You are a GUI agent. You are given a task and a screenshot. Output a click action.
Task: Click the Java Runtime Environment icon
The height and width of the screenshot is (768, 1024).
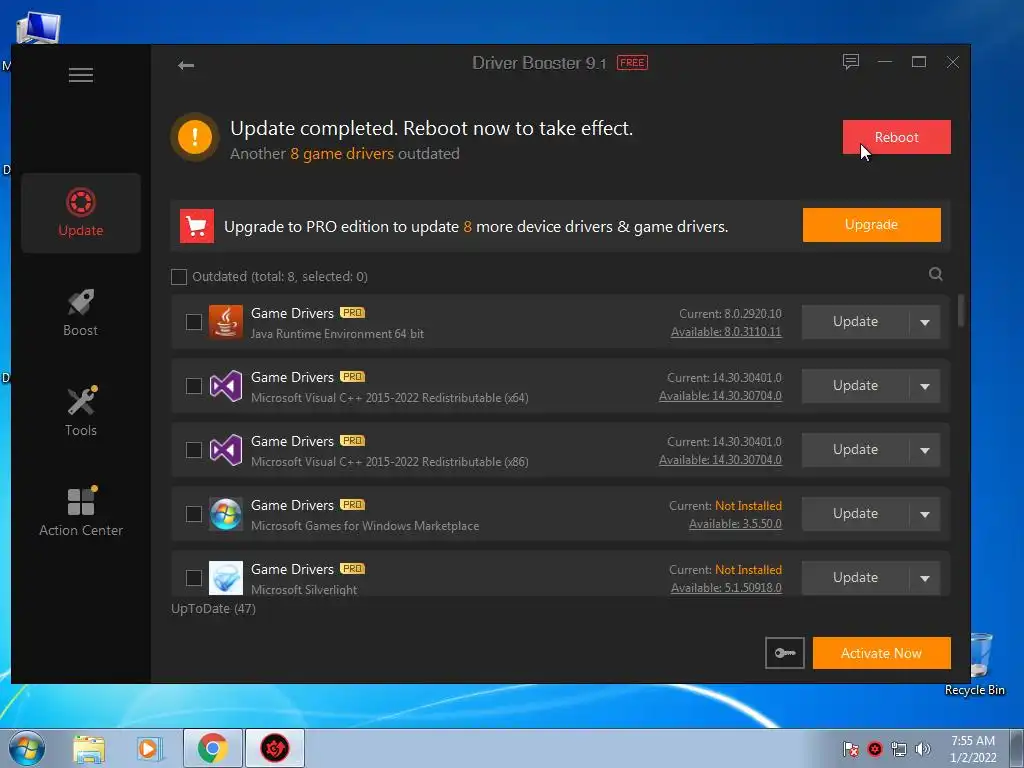coord(226,322)
